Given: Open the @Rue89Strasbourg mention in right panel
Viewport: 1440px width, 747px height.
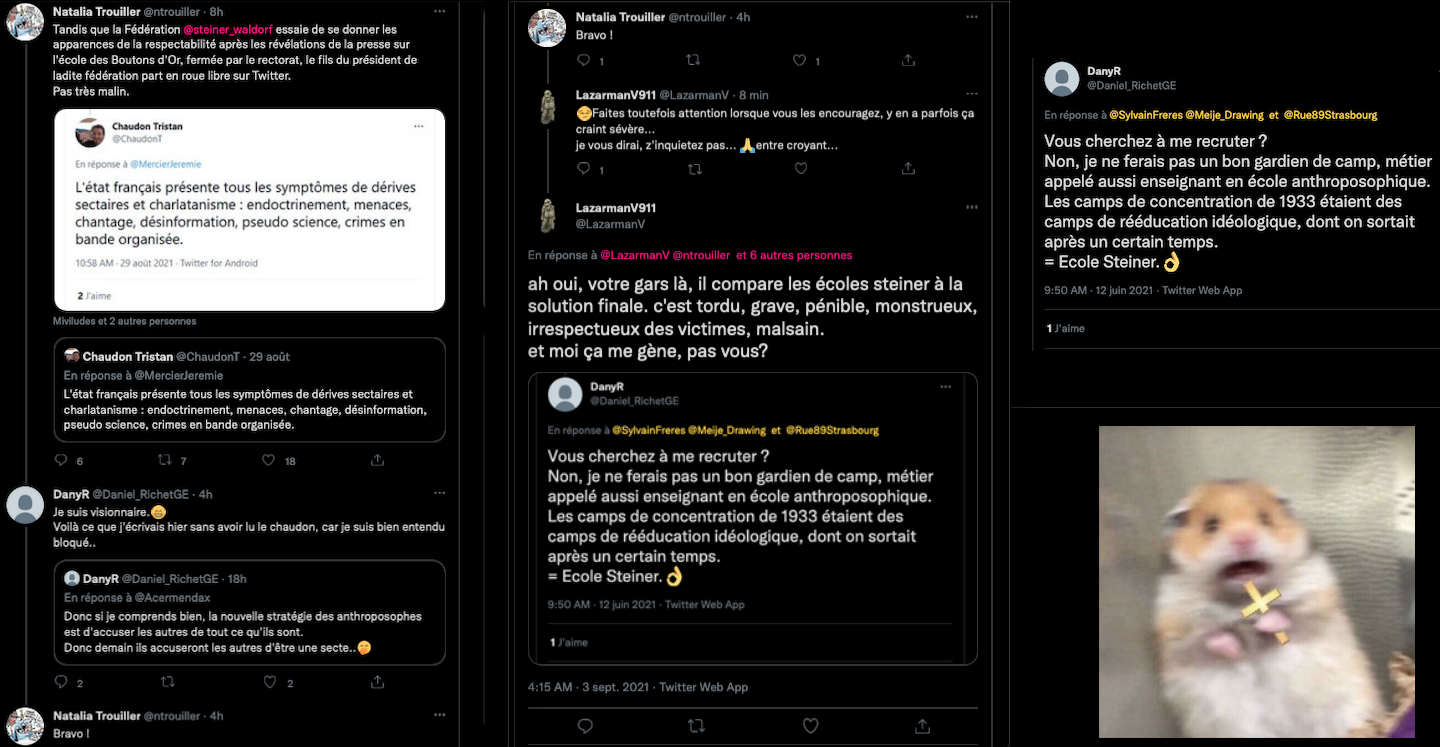Looking at the screenshot, I should point(1330,115).
